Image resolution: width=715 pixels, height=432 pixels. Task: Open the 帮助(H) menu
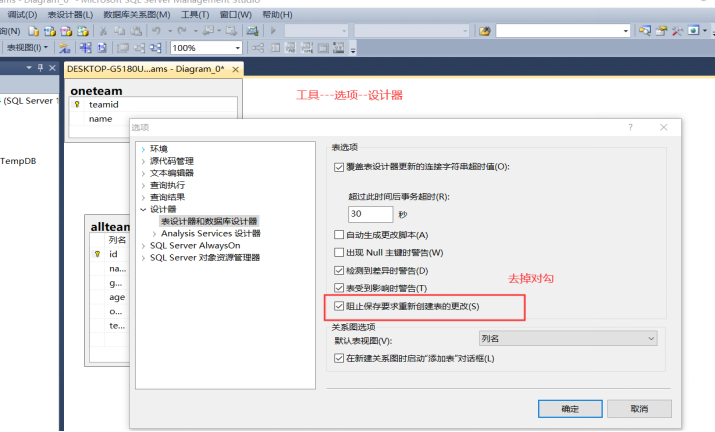tap(277, 15)
